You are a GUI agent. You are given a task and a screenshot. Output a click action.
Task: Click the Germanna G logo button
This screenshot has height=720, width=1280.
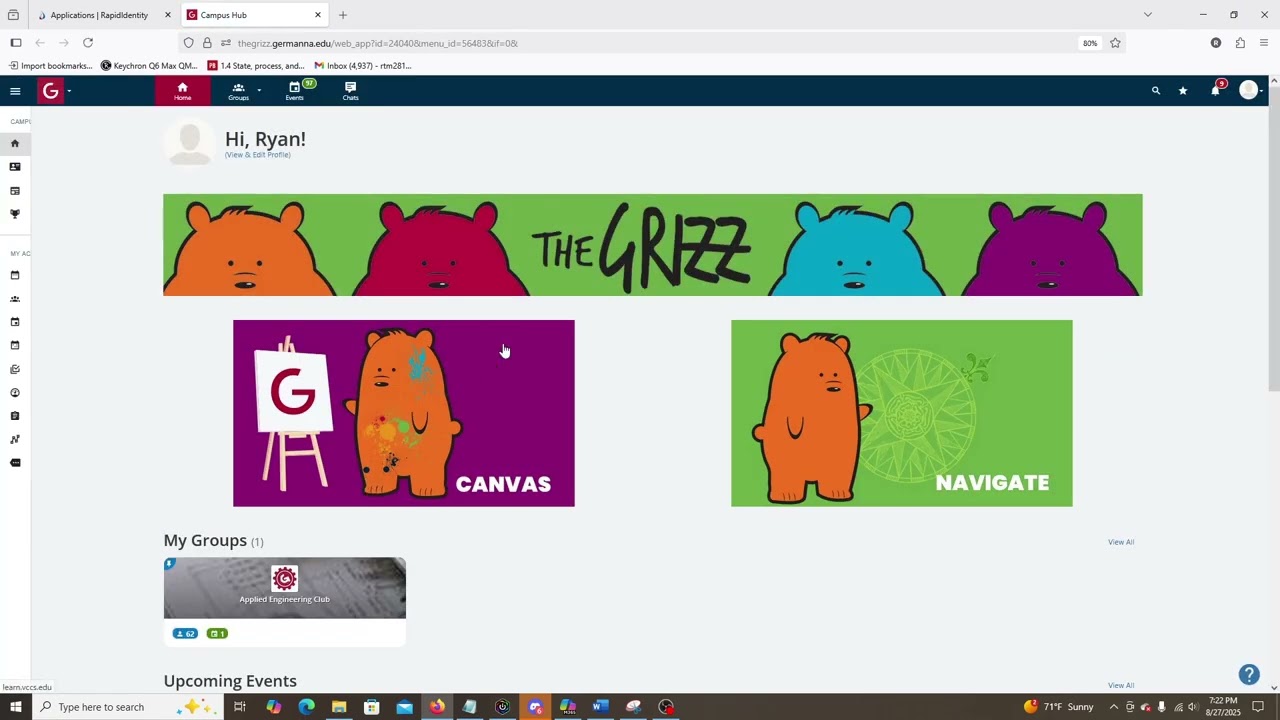50,91
